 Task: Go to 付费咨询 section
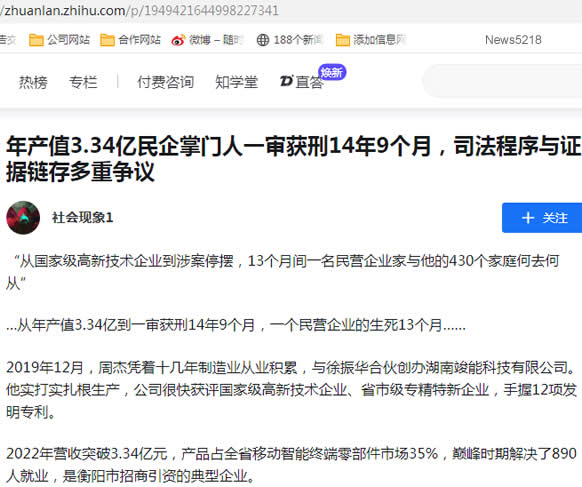coord(166,82)
